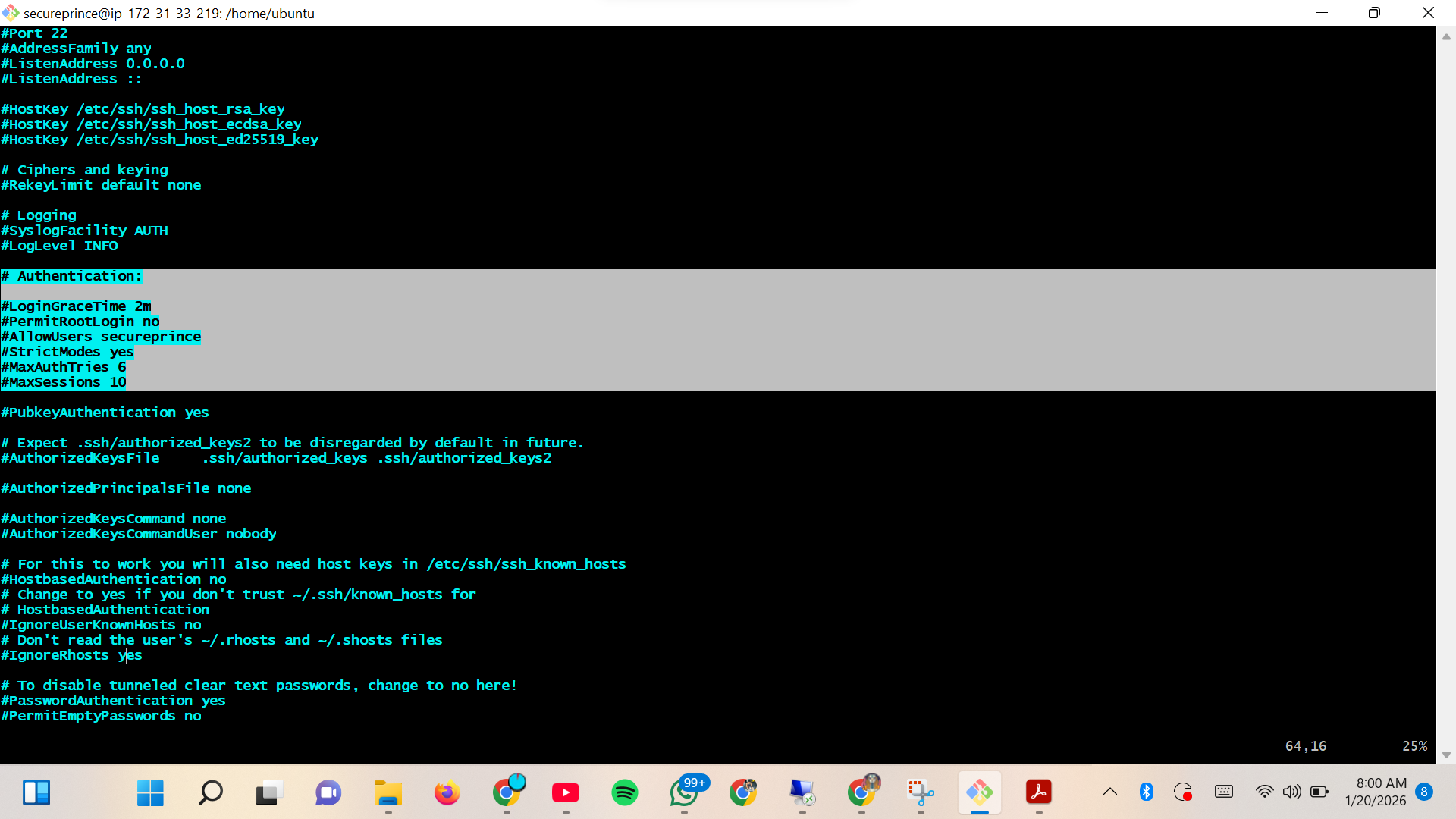Click '#PasswordAuthentication yes' line

[x=114, y=701]
